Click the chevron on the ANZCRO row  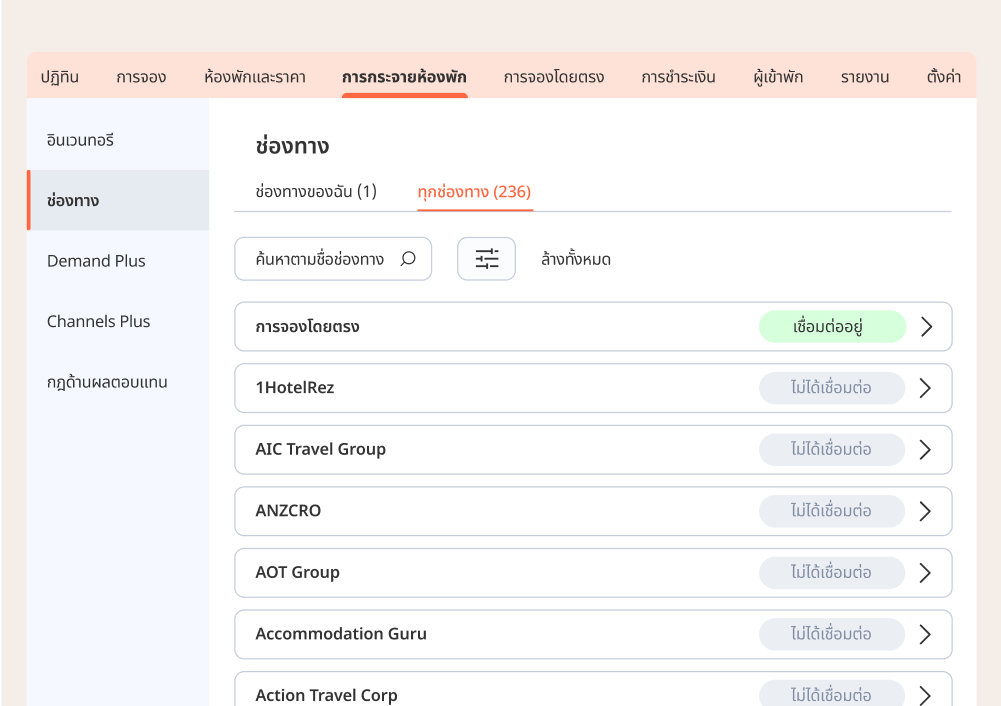(x=925, y=511)
